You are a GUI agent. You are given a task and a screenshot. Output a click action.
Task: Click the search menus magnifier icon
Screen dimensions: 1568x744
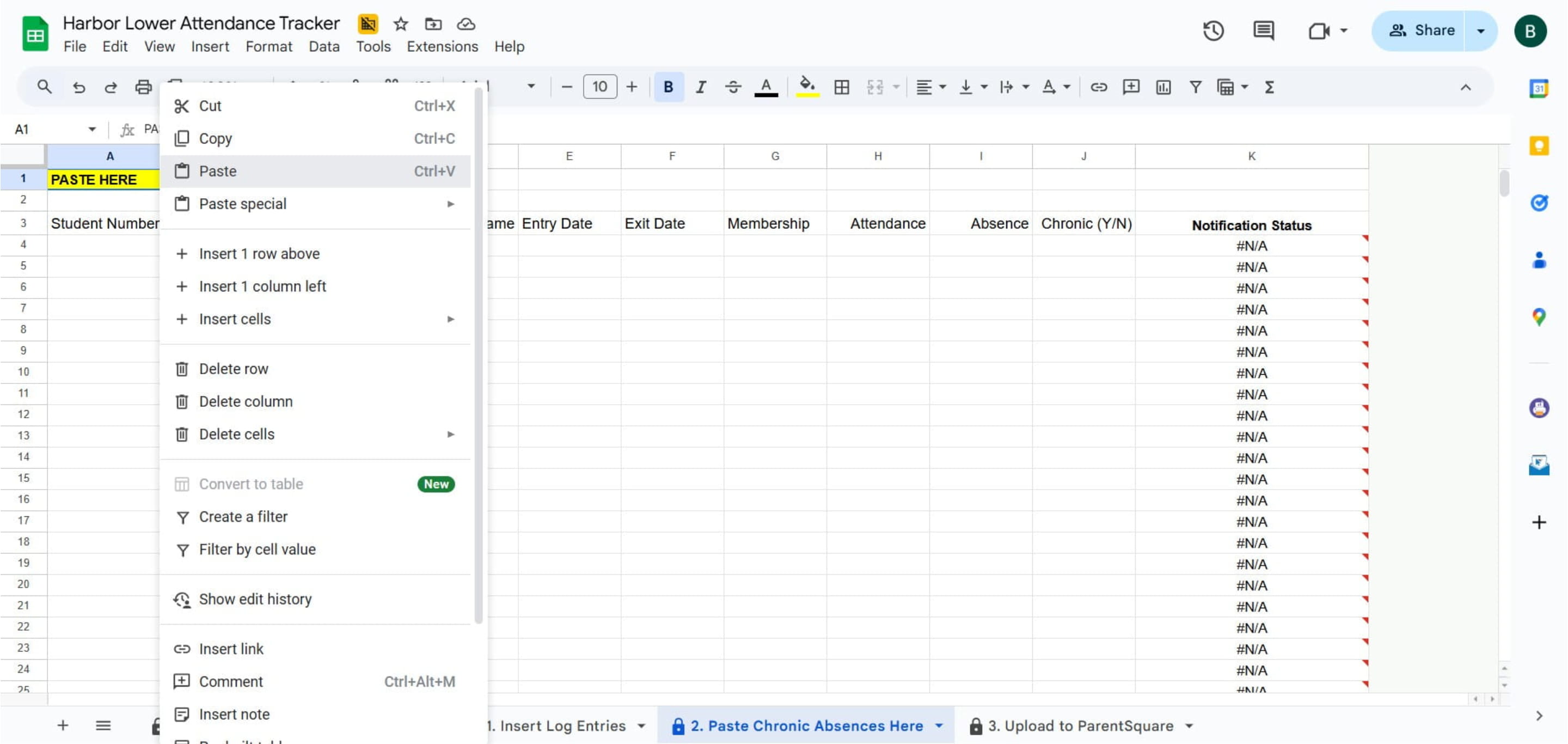[x=44, y=87]
